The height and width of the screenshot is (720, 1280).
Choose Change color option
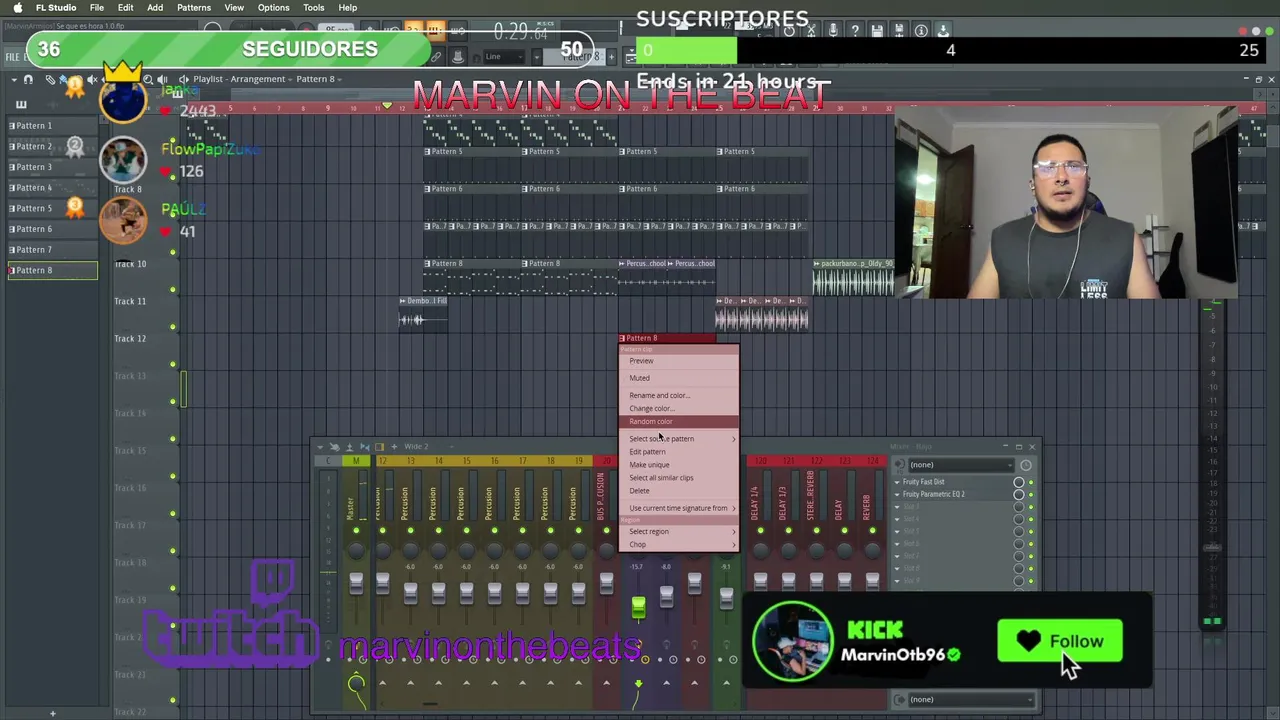679,408
